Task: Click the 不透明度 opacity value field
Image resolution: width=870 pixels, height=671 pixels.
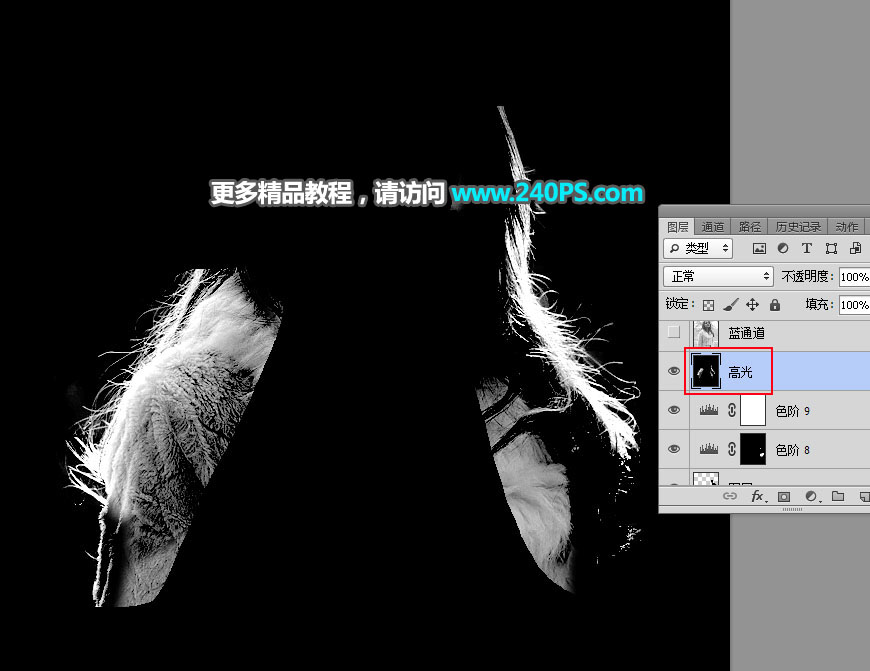Action: (854, 276)
